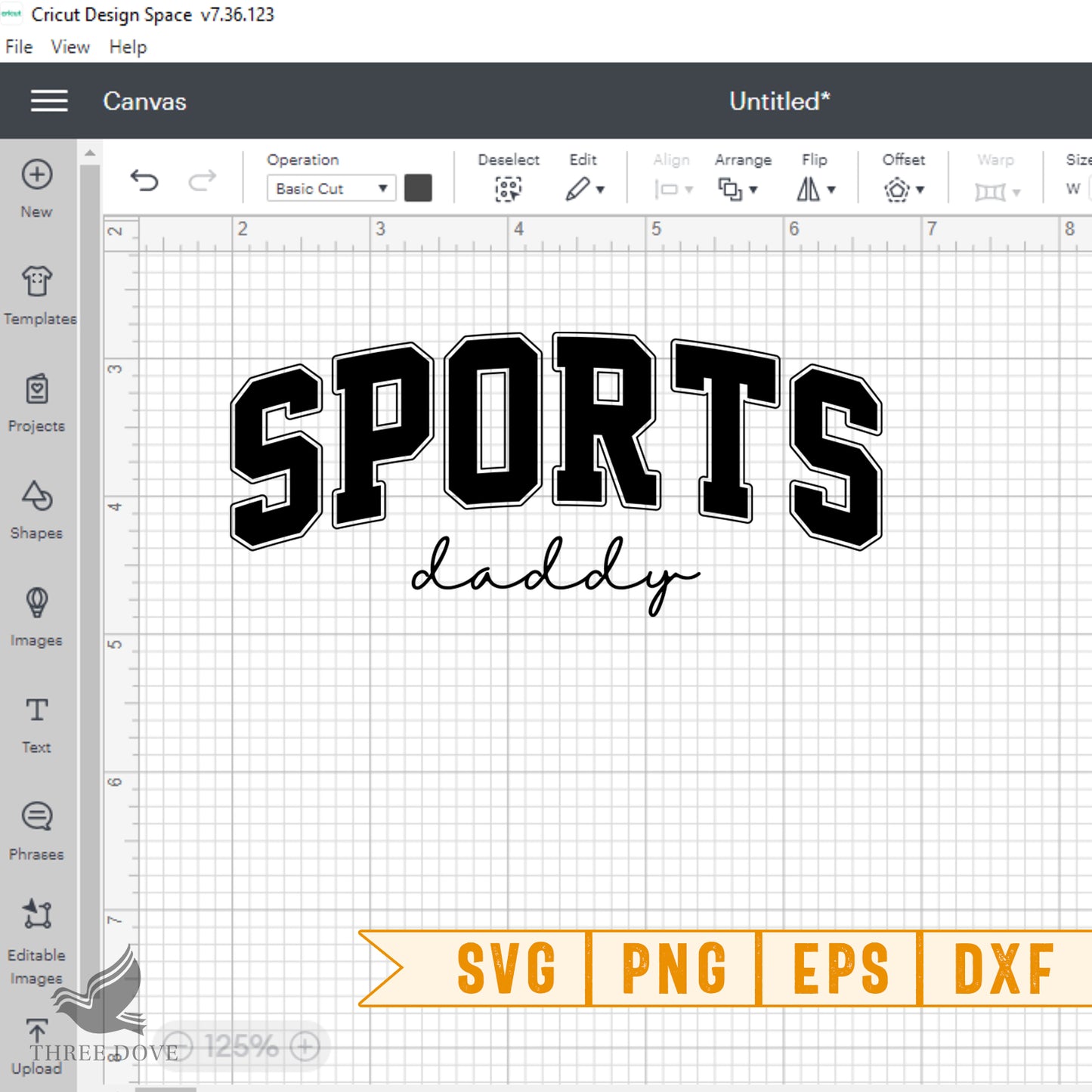Click the Edit pencil icon
The image size is (1092, 1092).
577,189
